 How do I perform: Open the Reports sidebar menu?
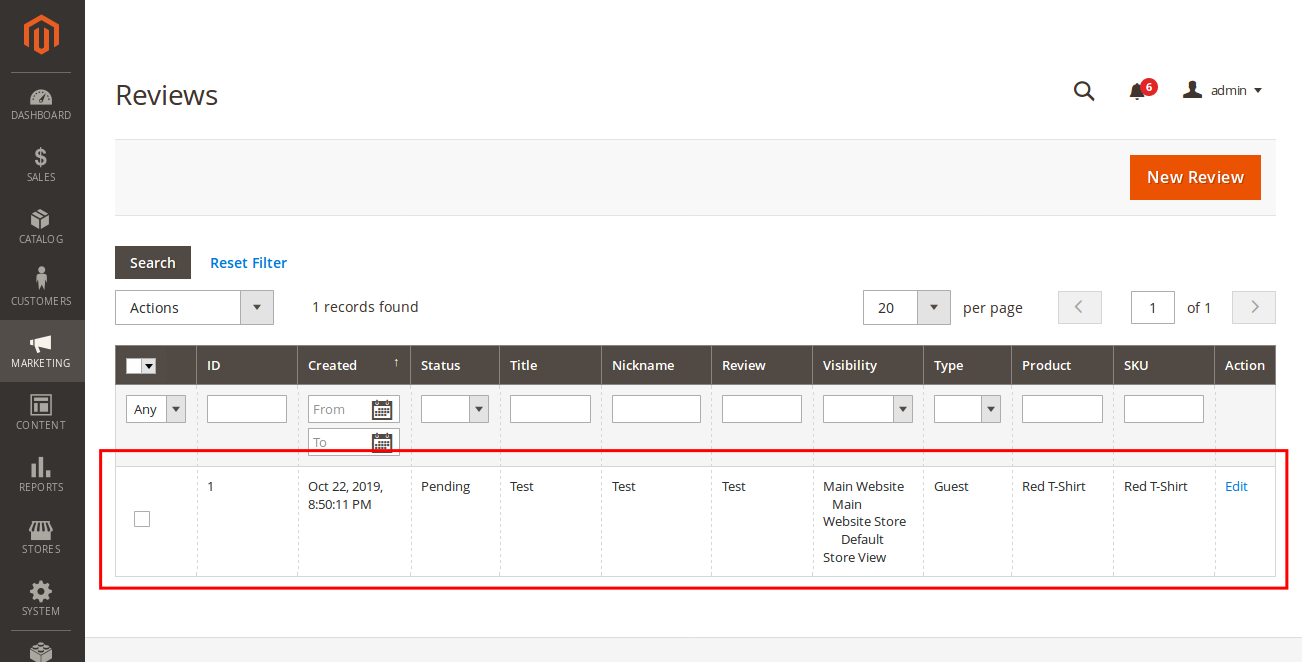point(42,476)
